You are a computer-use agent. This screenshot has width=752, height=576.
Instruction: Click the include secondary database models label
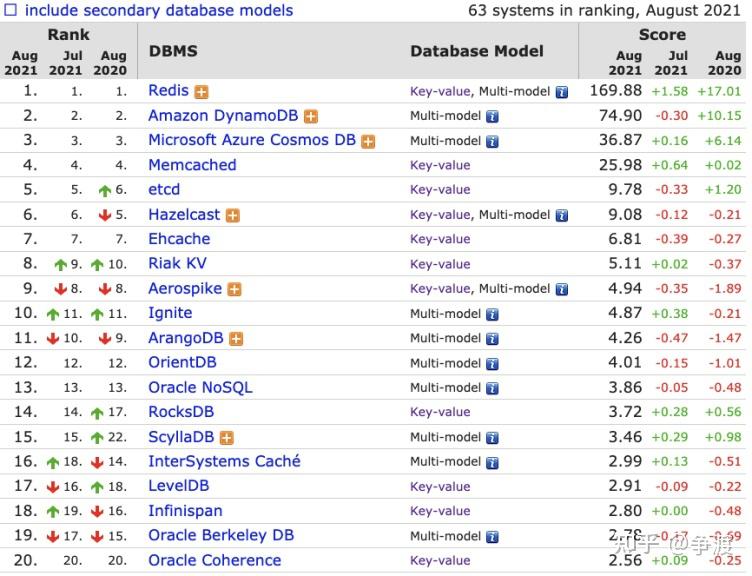pos(159,10)
